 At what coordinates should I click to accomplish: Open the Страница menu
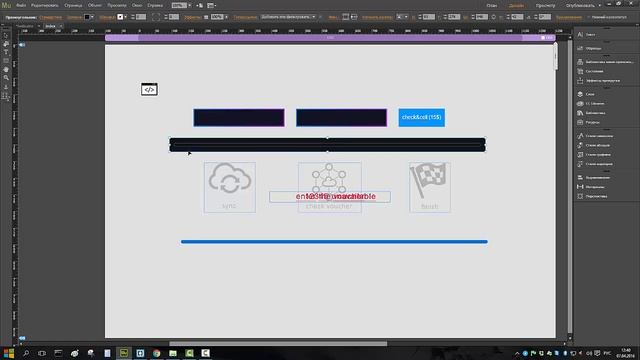point(73,6)
